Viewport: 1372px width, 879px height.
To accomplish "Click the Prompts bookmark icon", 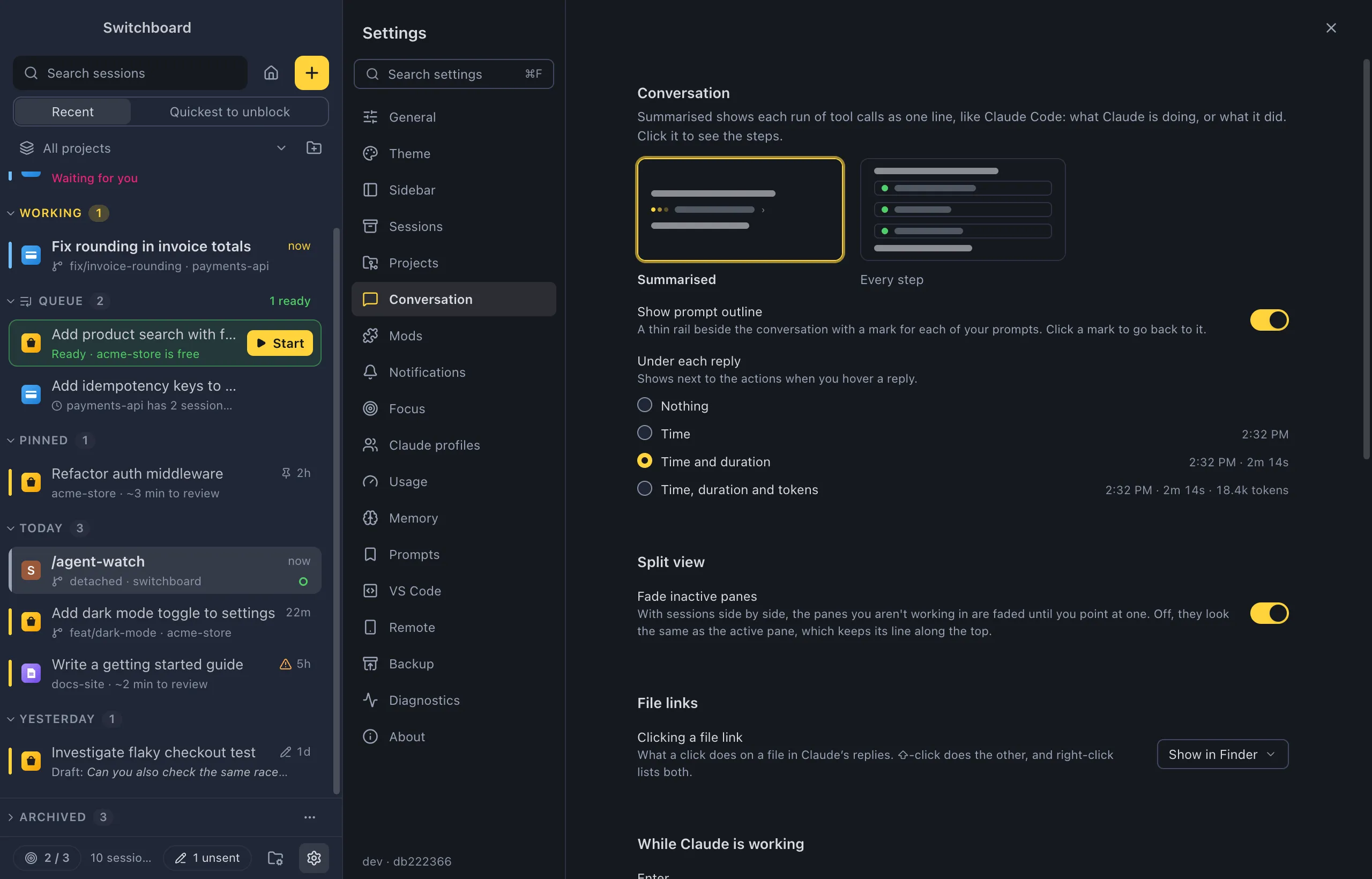I will point(370,554).
